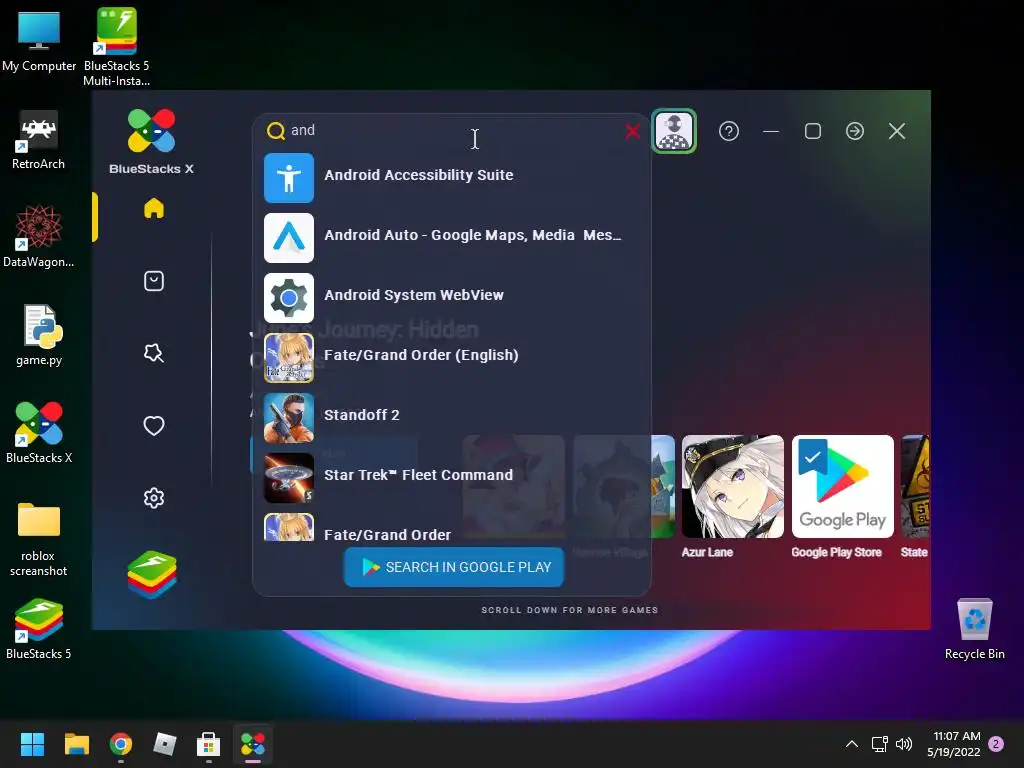Click the Star Trek Fleet Command icon
This screenshot has width=1024, height=768.
point(289,478)
